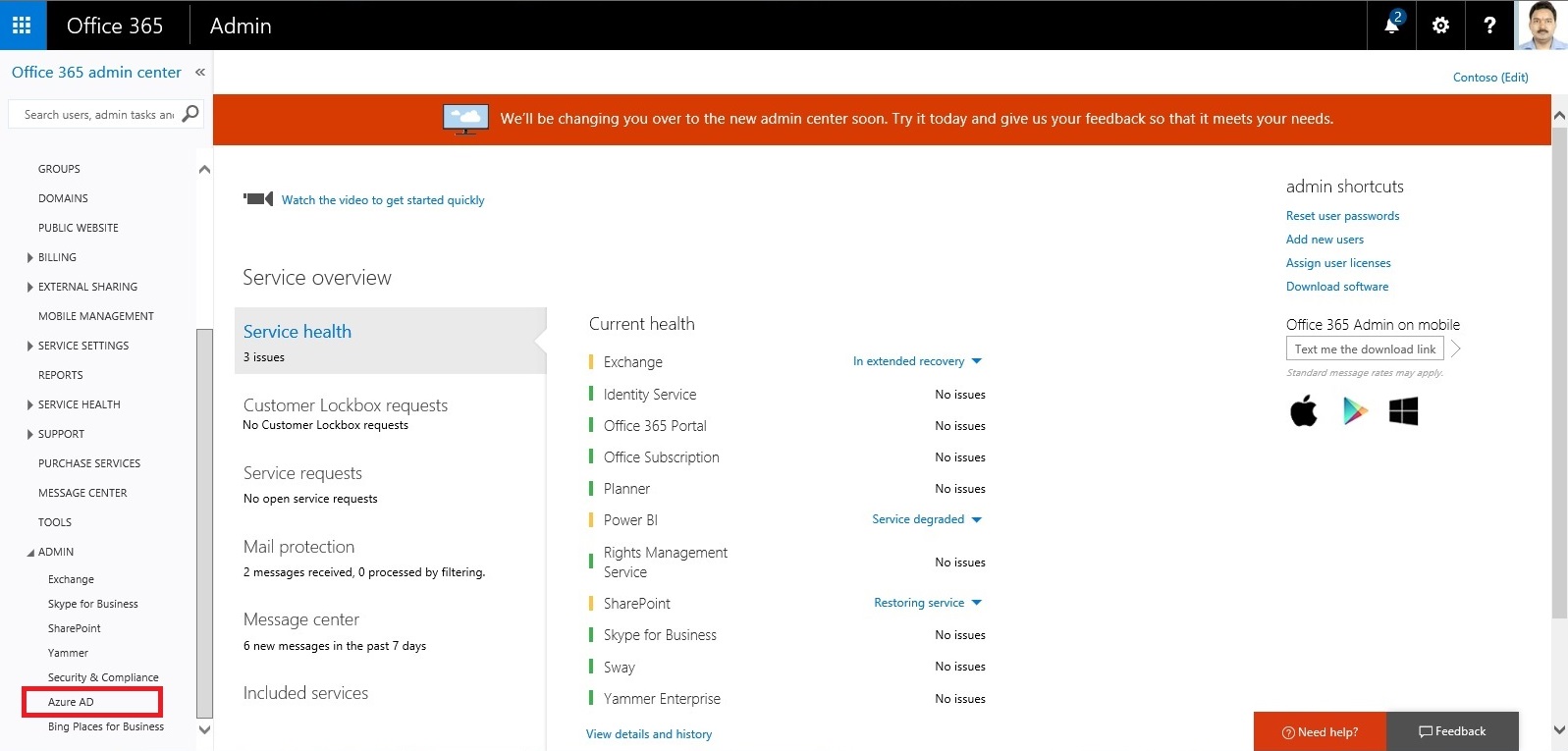Select Azure AD under Admin
Image resolution: width=1568 pixels, height=751 pixels.
point(71,702)
